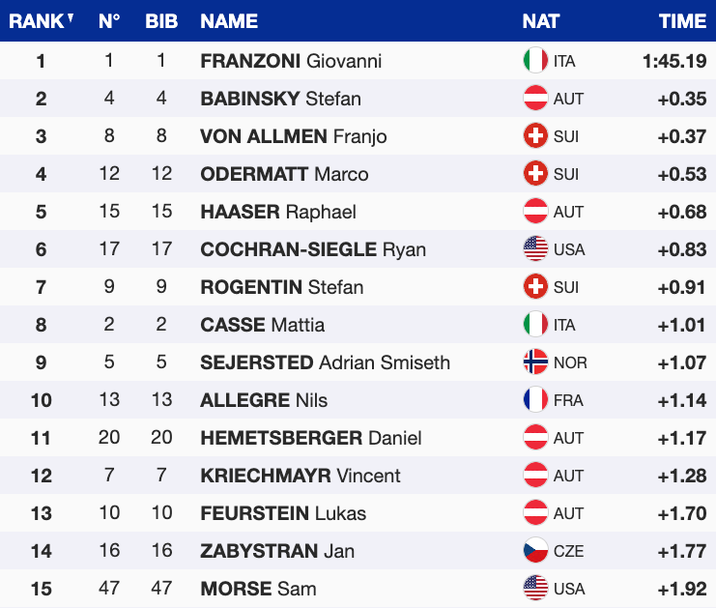Click Czech flag beside Zabystran Jan
The image size is (716, 608).
[x=536, y=551]
